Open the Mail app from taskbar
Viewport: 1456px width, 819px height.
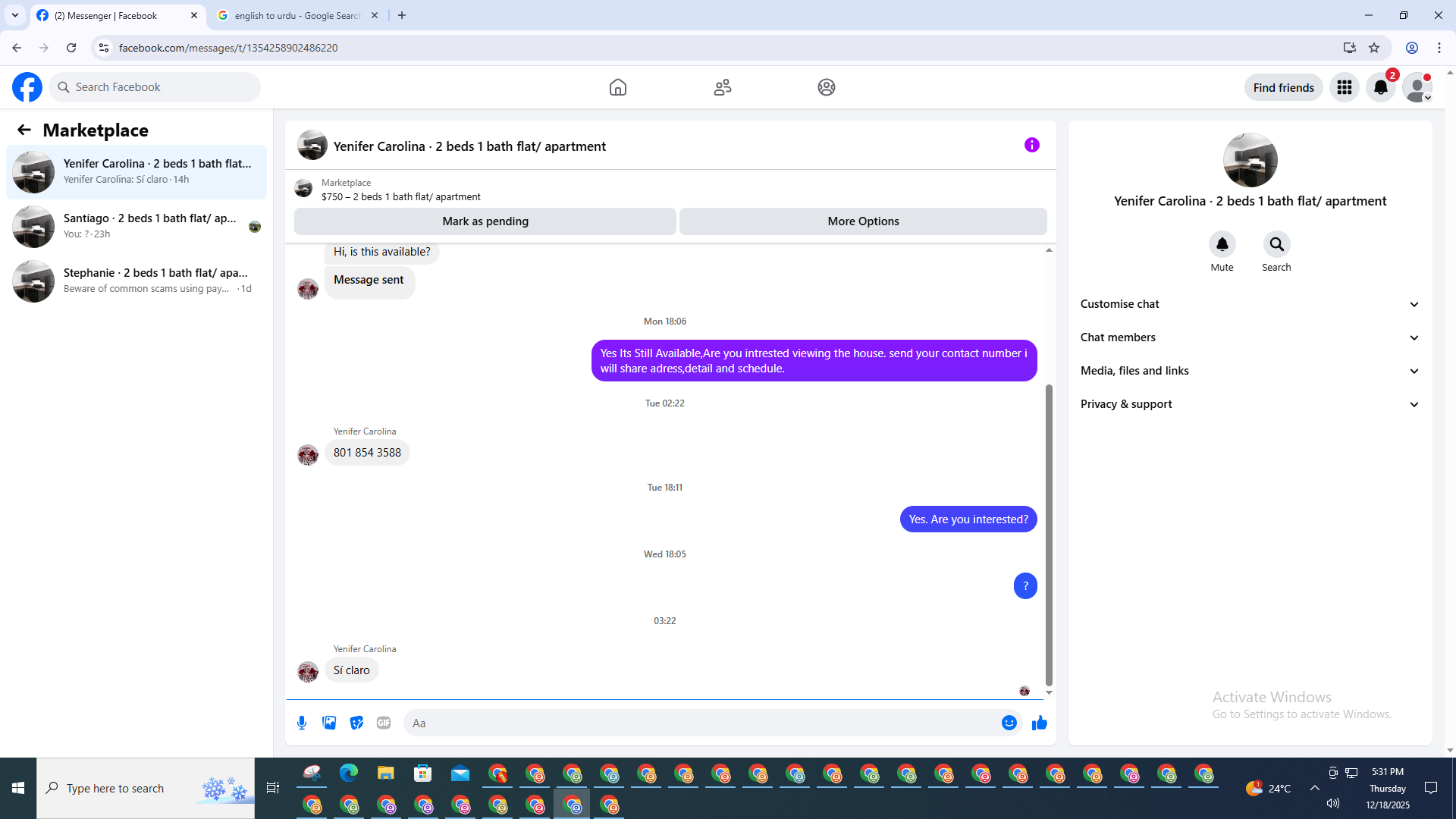[460, 773]
